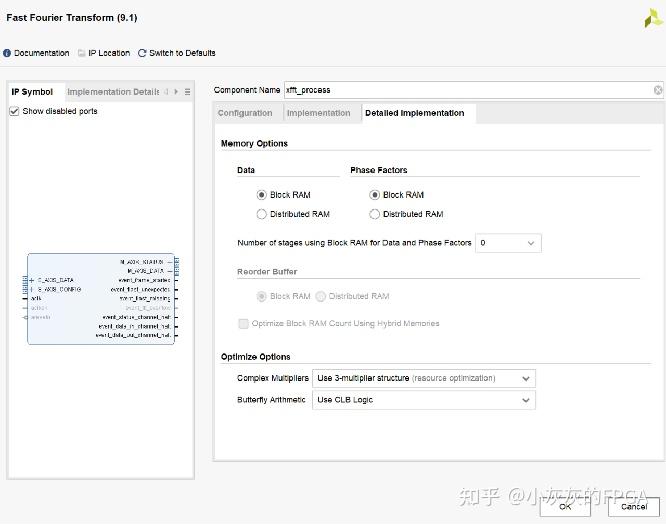666x525 pixels.
Task: Clear the Component Name field with X icon
Action: (x=658, y=90)
